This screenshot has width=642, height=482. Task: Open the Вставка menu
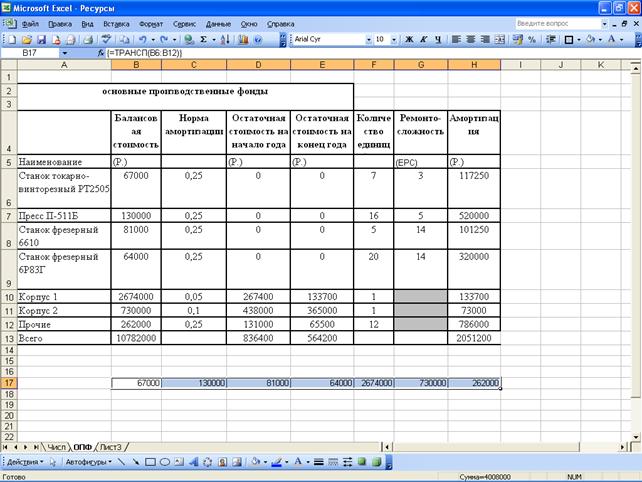coord(116,24)
